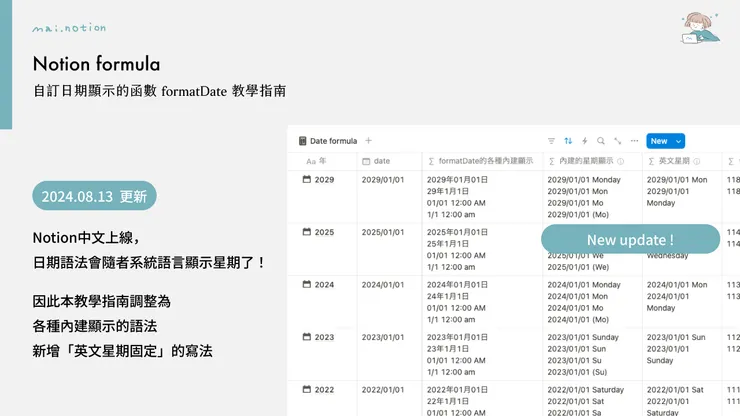740x416 pixels.
Task: Click the calendar icon of row 2023
Action: pos(307,336)
